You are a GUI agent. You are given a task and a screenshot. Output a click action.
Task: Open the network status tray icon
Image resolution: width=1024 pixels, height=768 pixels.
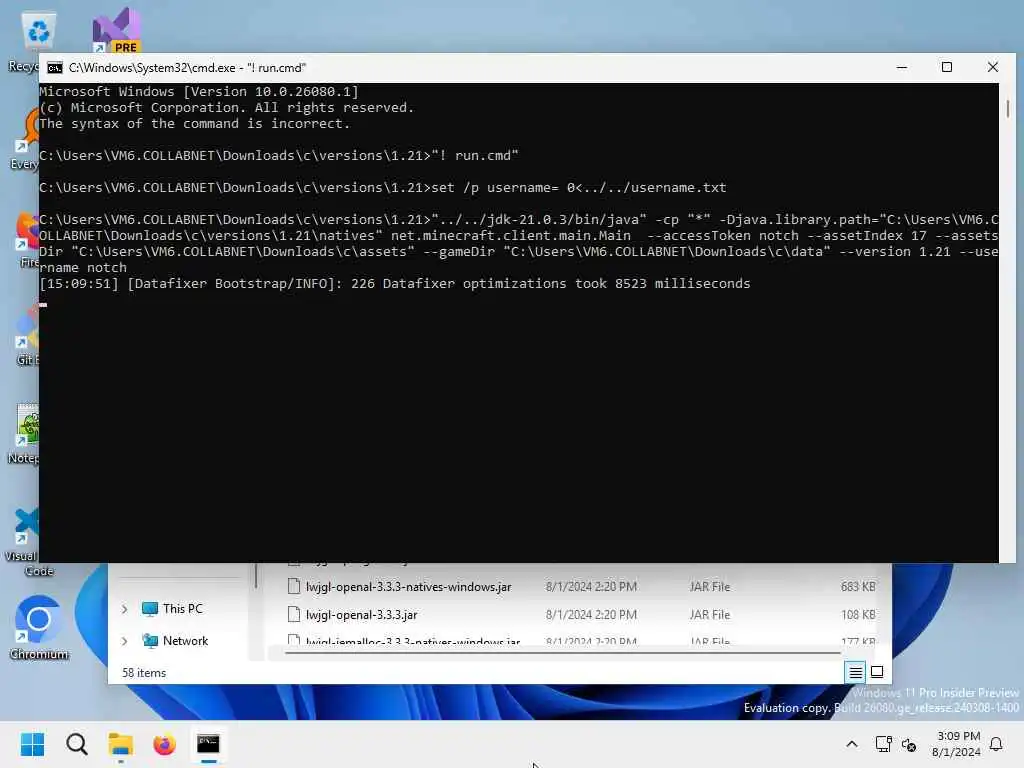pos(883,744)
